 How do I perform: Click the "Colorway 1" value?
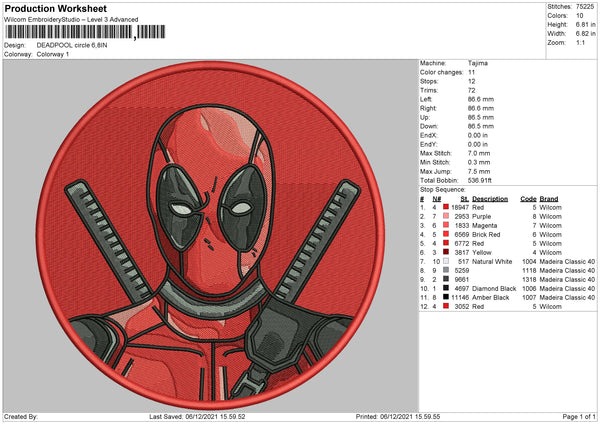point(53,54)
